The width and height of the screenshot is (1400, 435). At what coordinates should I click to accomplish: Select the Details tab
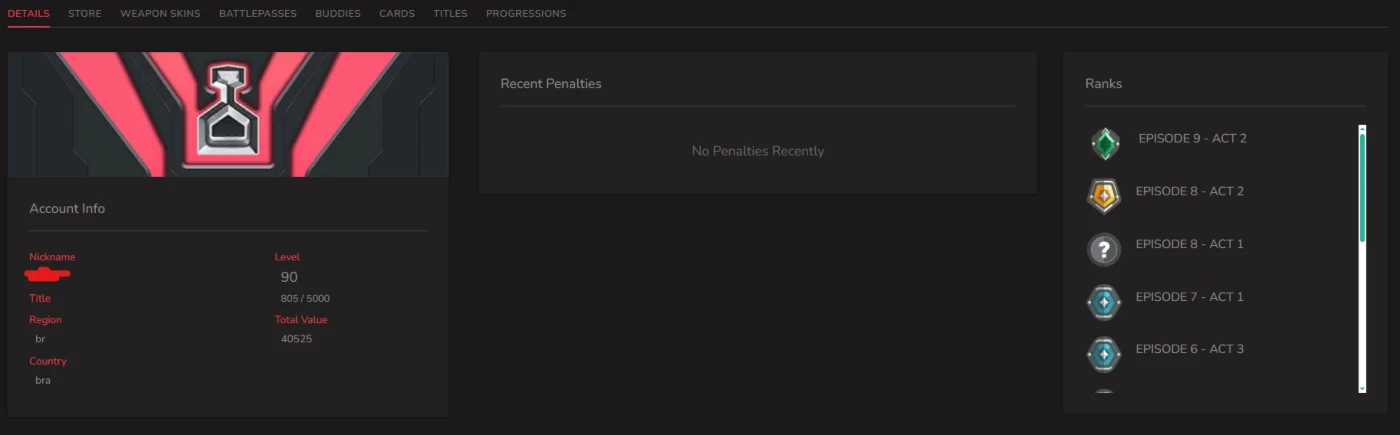pyautogui.click(x=28, y=14)
